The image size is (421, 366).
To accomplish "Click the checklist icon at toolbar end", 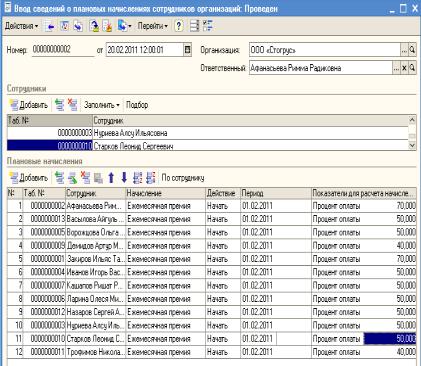I will click(x=208, y=26).
